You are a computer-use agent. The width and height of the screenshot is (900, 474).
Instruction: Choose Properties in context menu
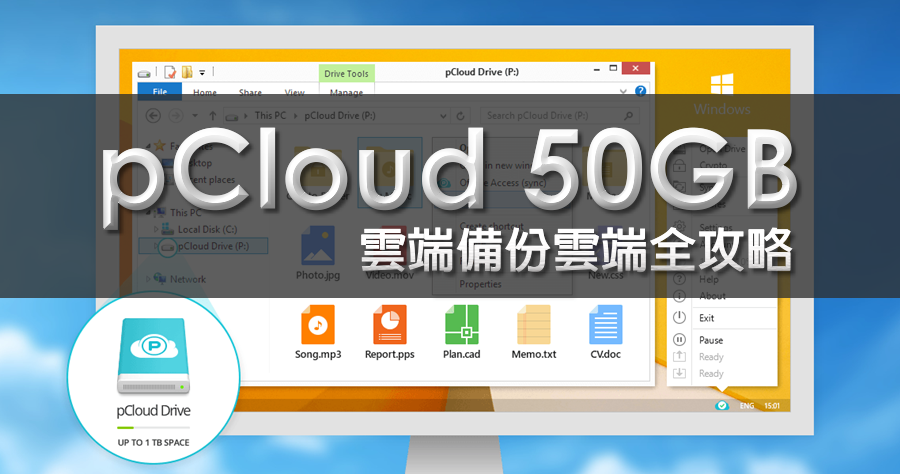[x=480, y=284]
